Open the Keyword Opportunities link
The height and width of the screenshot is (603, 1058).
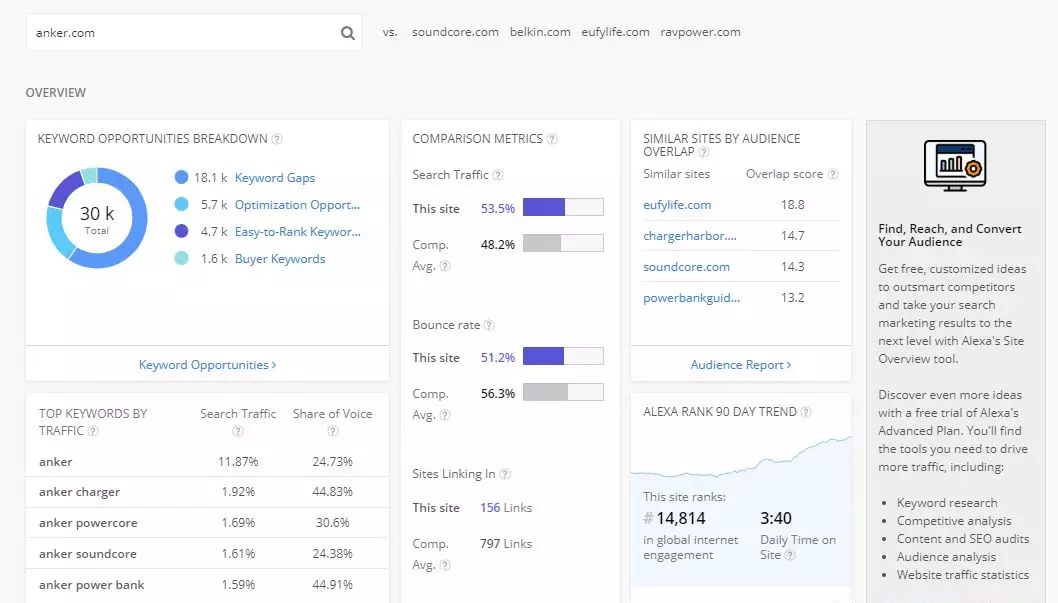(207, 365)
